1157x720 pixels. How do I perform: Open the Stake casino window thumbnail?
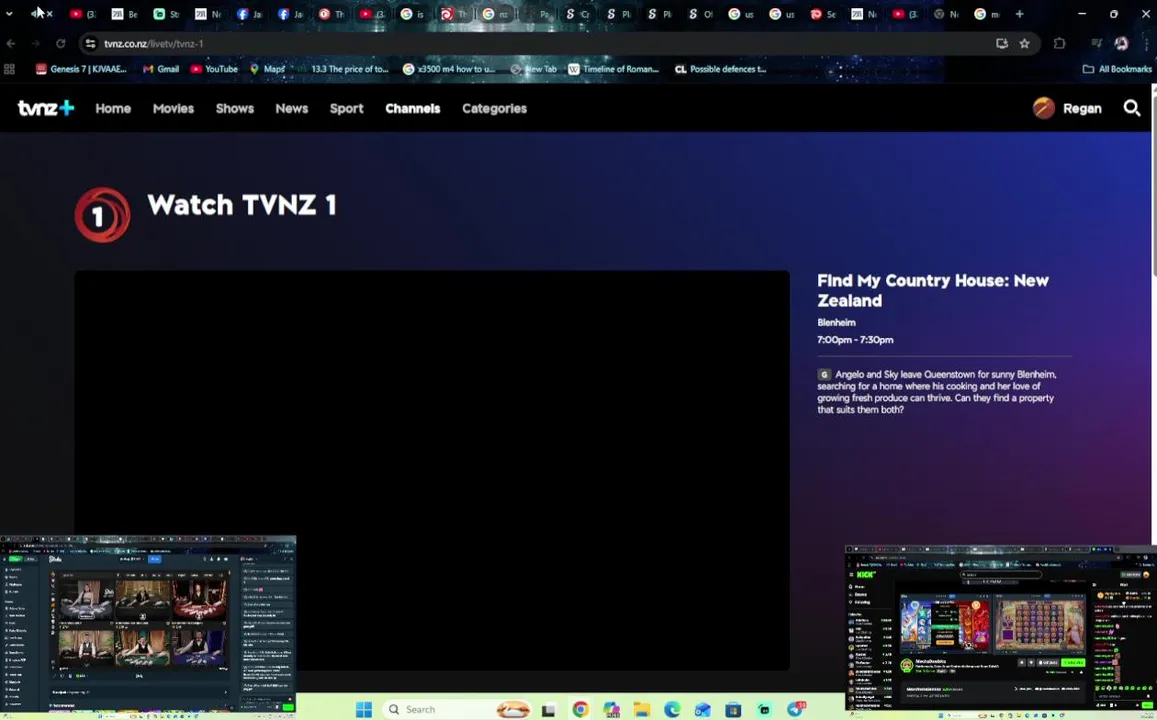point(148,626)
